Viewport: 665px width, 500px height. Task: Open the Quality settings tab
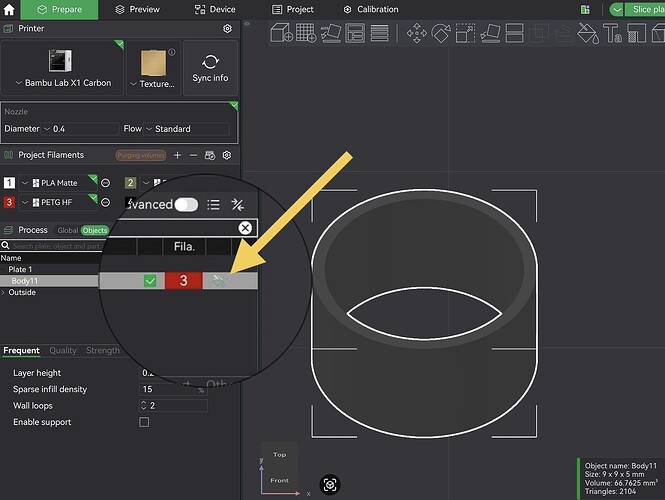pos(63,350)
